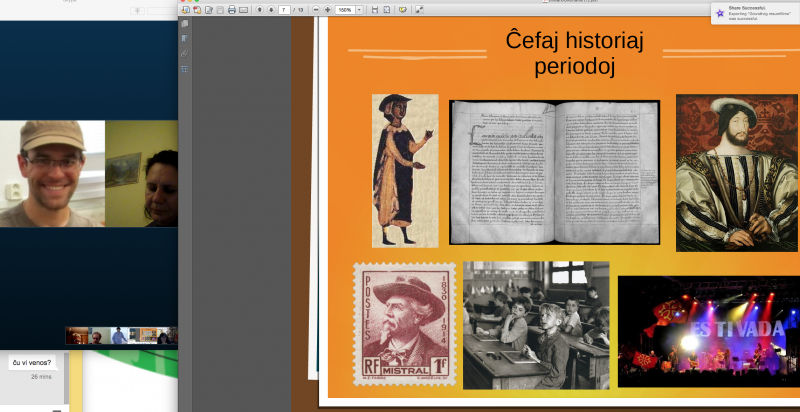Open the page thumbnails side panel
Image resolution: width=800 pixels, height=412 pixels.
185,22
